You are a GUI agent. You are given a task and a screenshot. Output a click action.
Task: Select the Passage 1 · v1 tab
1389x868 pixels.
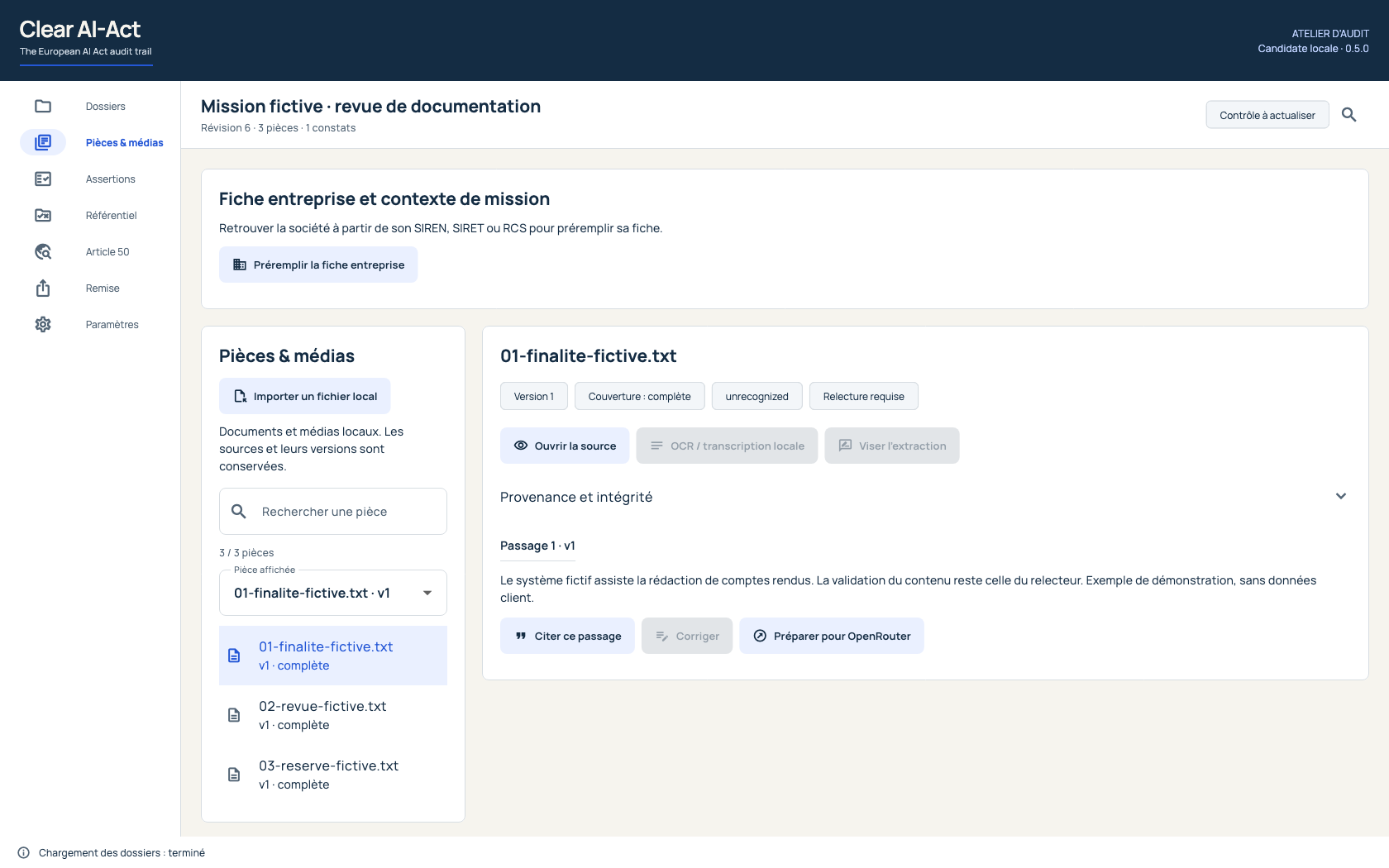tap(537, 546)
